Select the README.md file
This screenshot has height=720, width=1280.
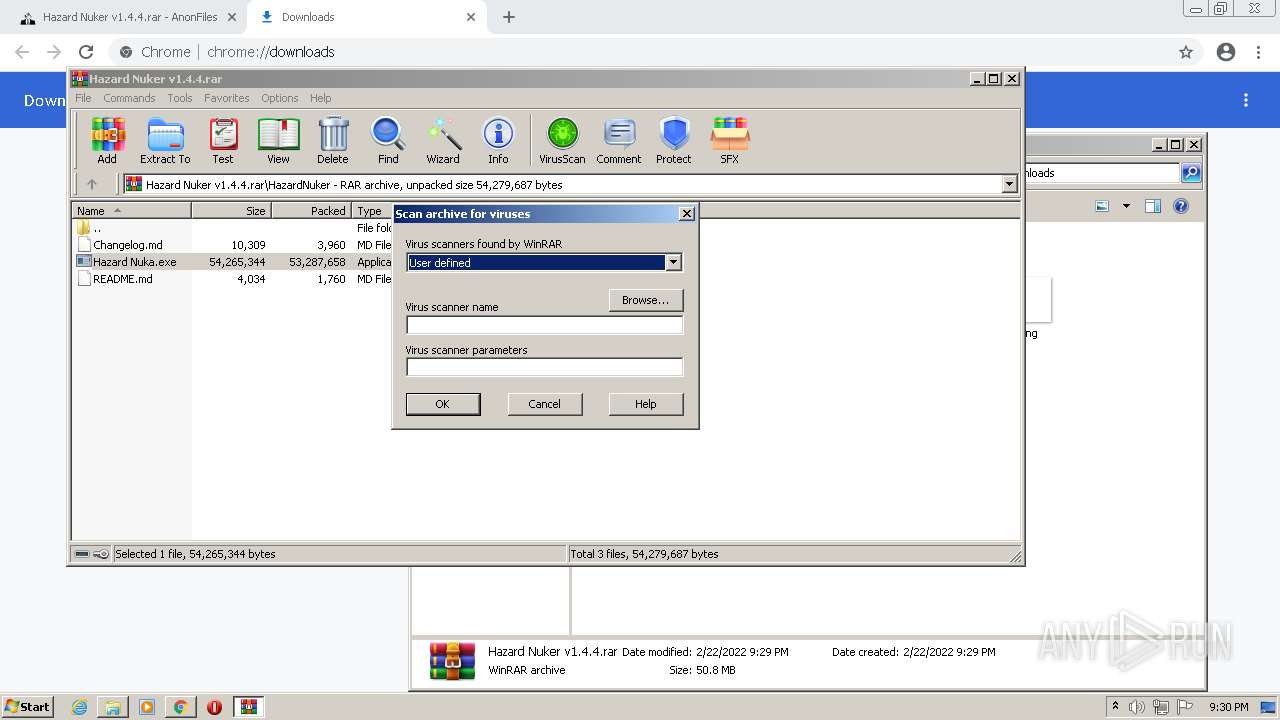tap(123, 279)
